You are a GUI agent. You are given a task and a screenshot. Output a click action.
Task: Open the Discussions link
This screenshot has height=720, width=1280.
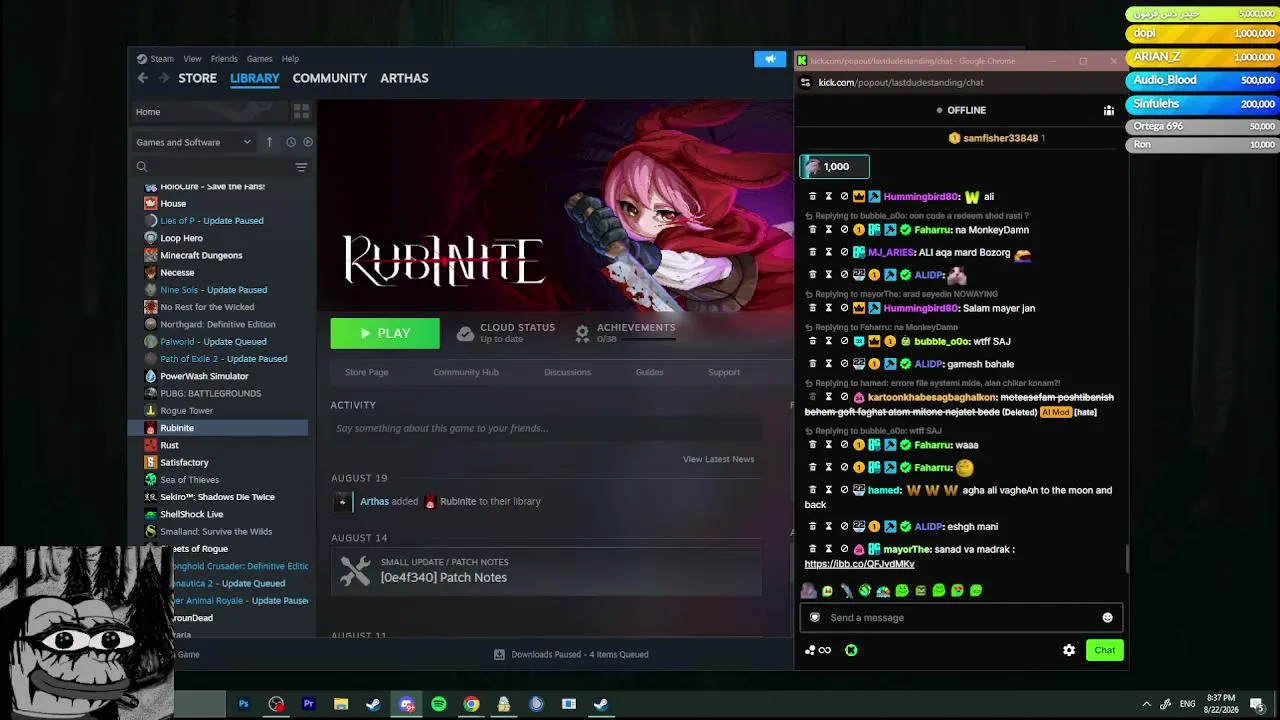567,372
